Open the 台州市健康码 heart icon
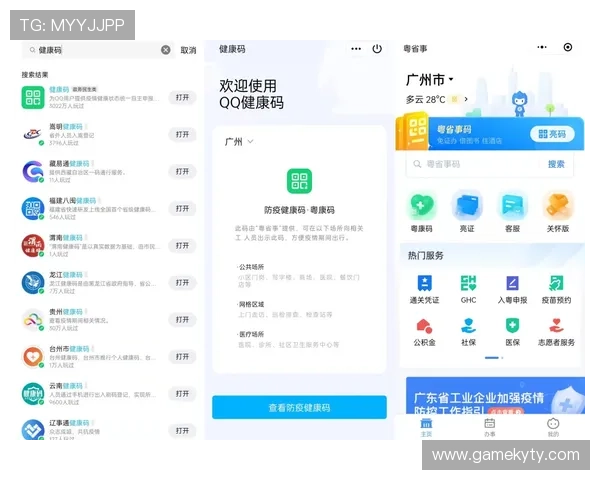The width and height of the screenshot is (600, 480). coord(33,357)
